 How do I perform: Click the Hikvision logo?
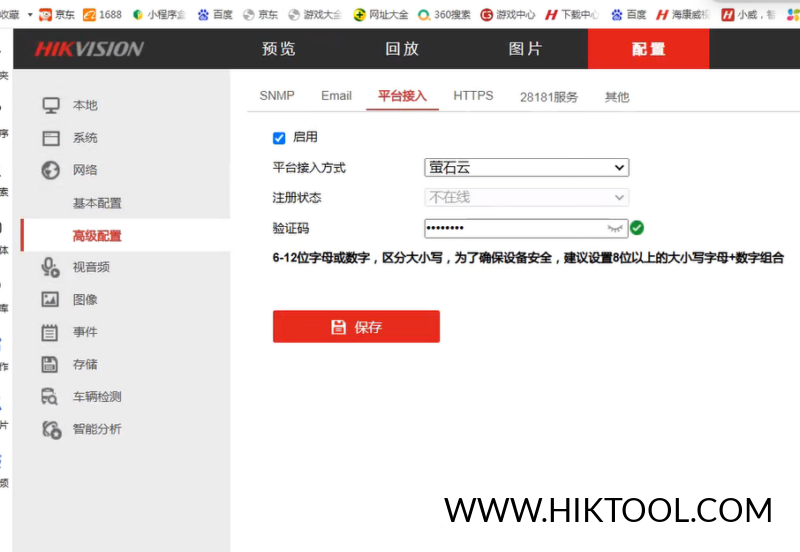pyautogui.click(x=89, y=49)
